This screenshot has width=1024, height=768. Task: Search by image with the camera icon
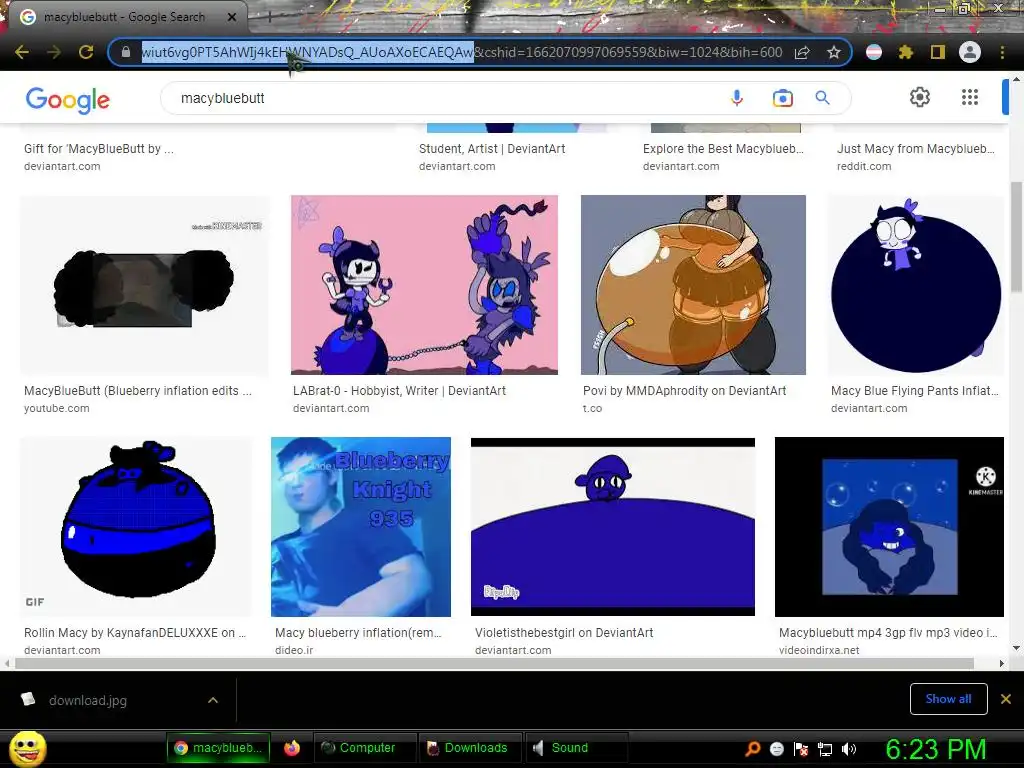coord(782,99)
